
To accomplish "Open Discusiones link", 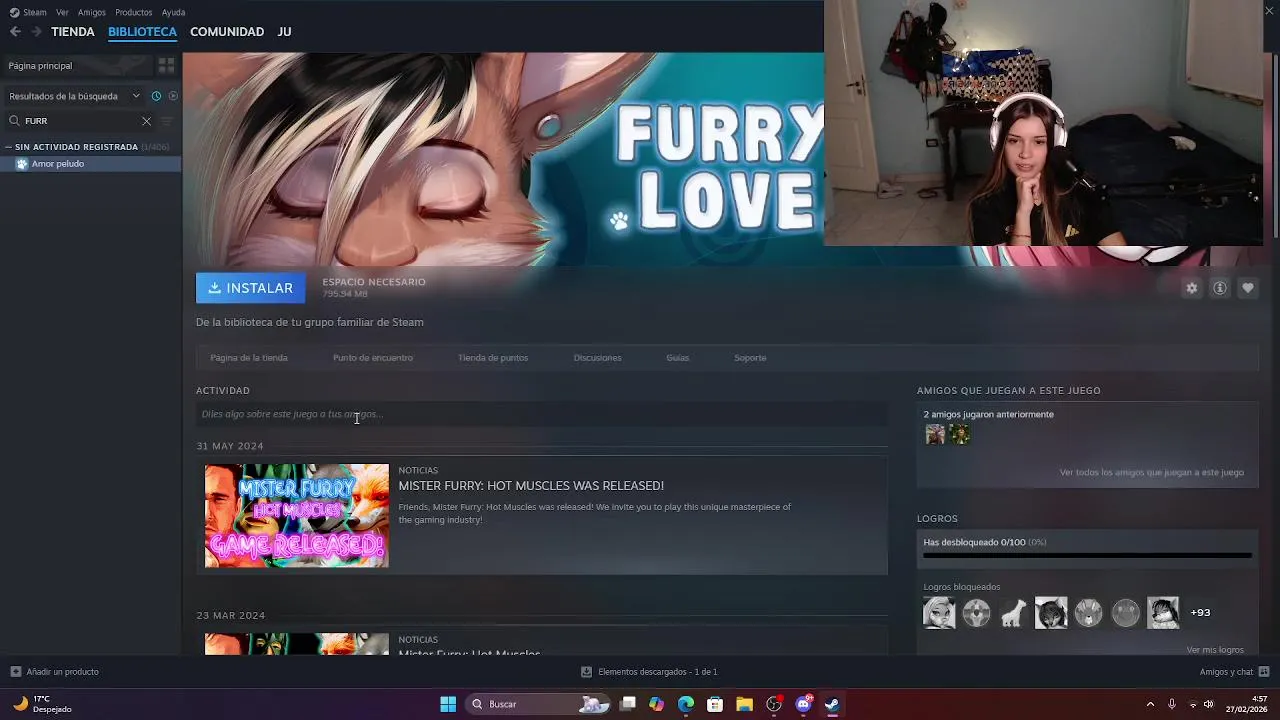I will pos(598,358).
